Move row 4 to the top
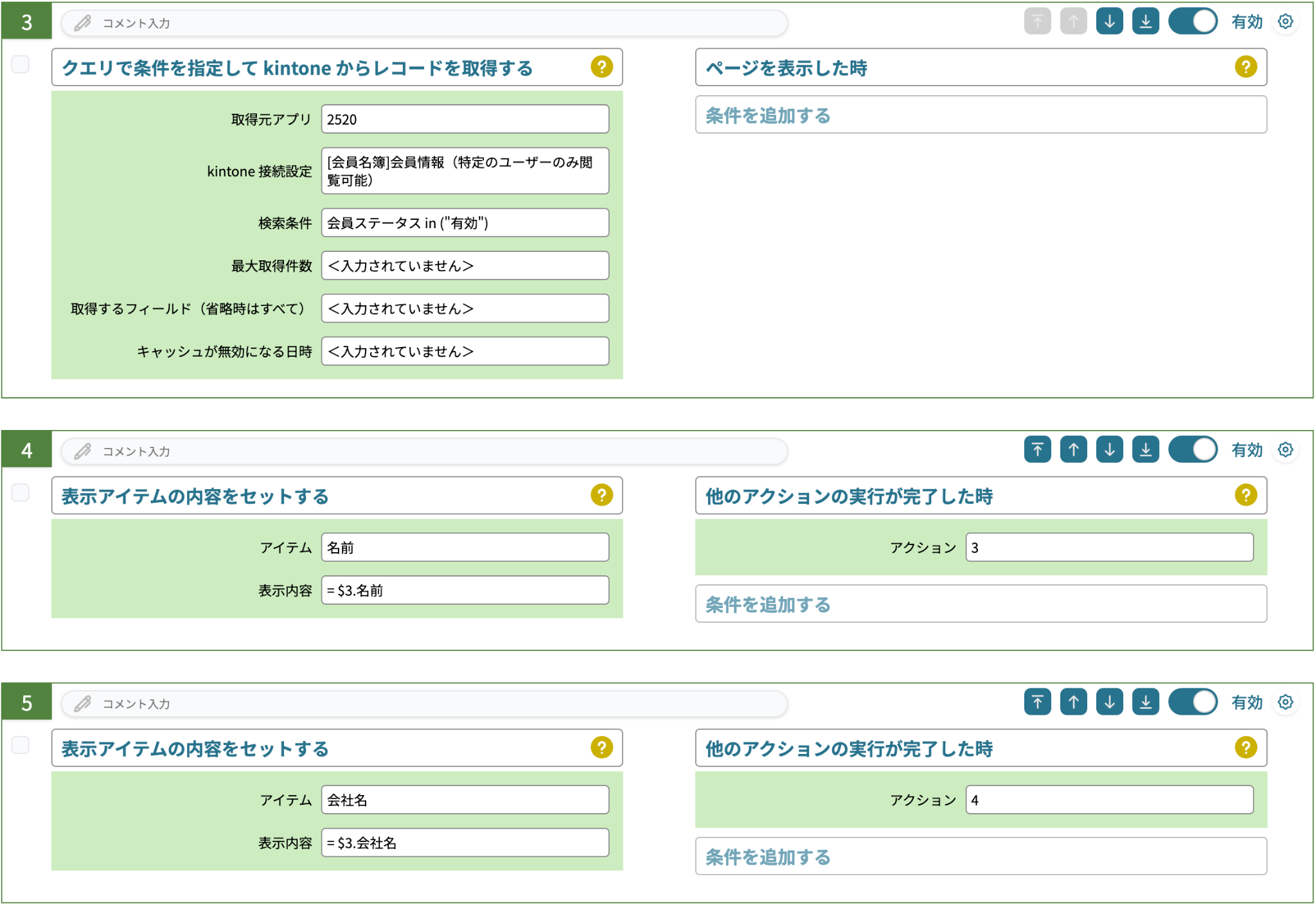Image resolution: width=1316 pixels, height=905 pixels. [1037, 450]
